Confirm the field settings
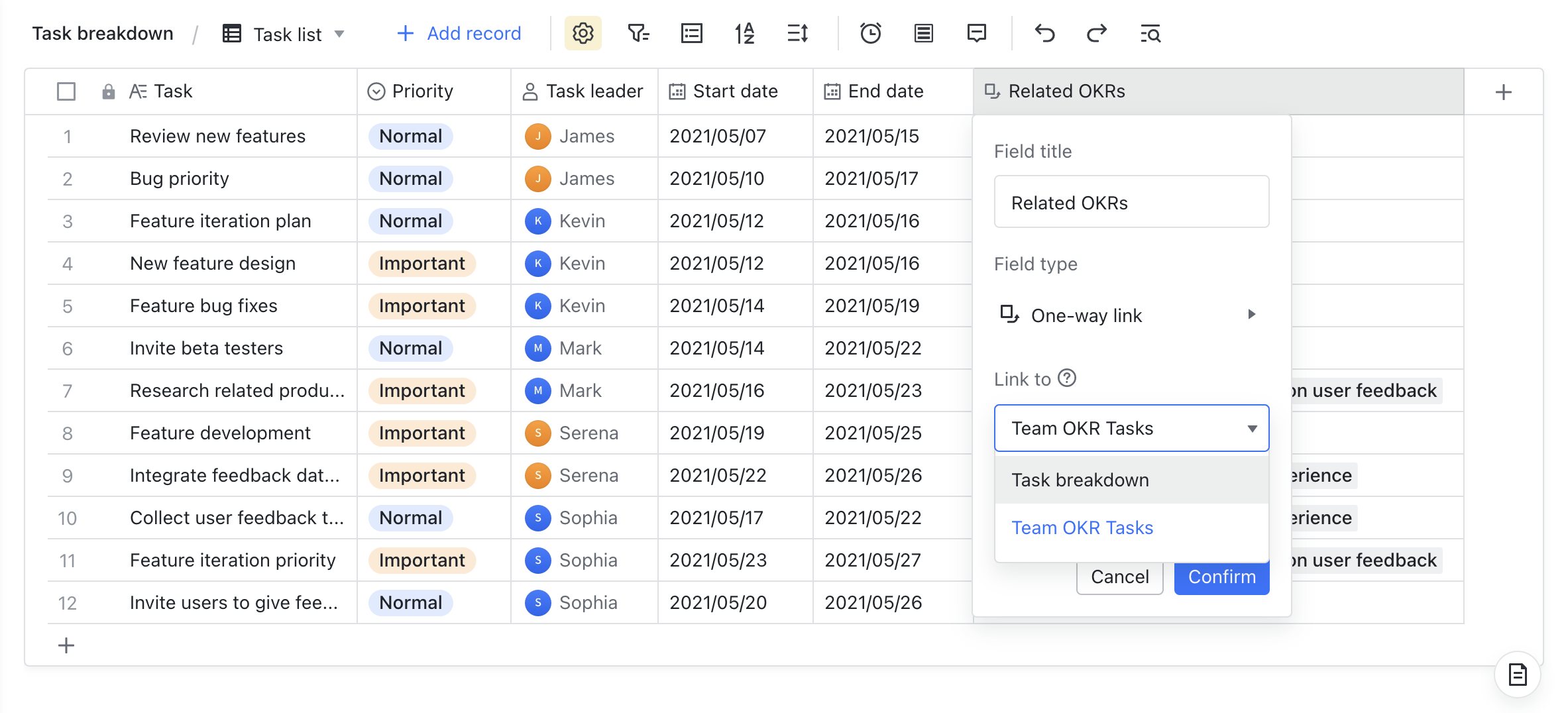 (1221, 576)
